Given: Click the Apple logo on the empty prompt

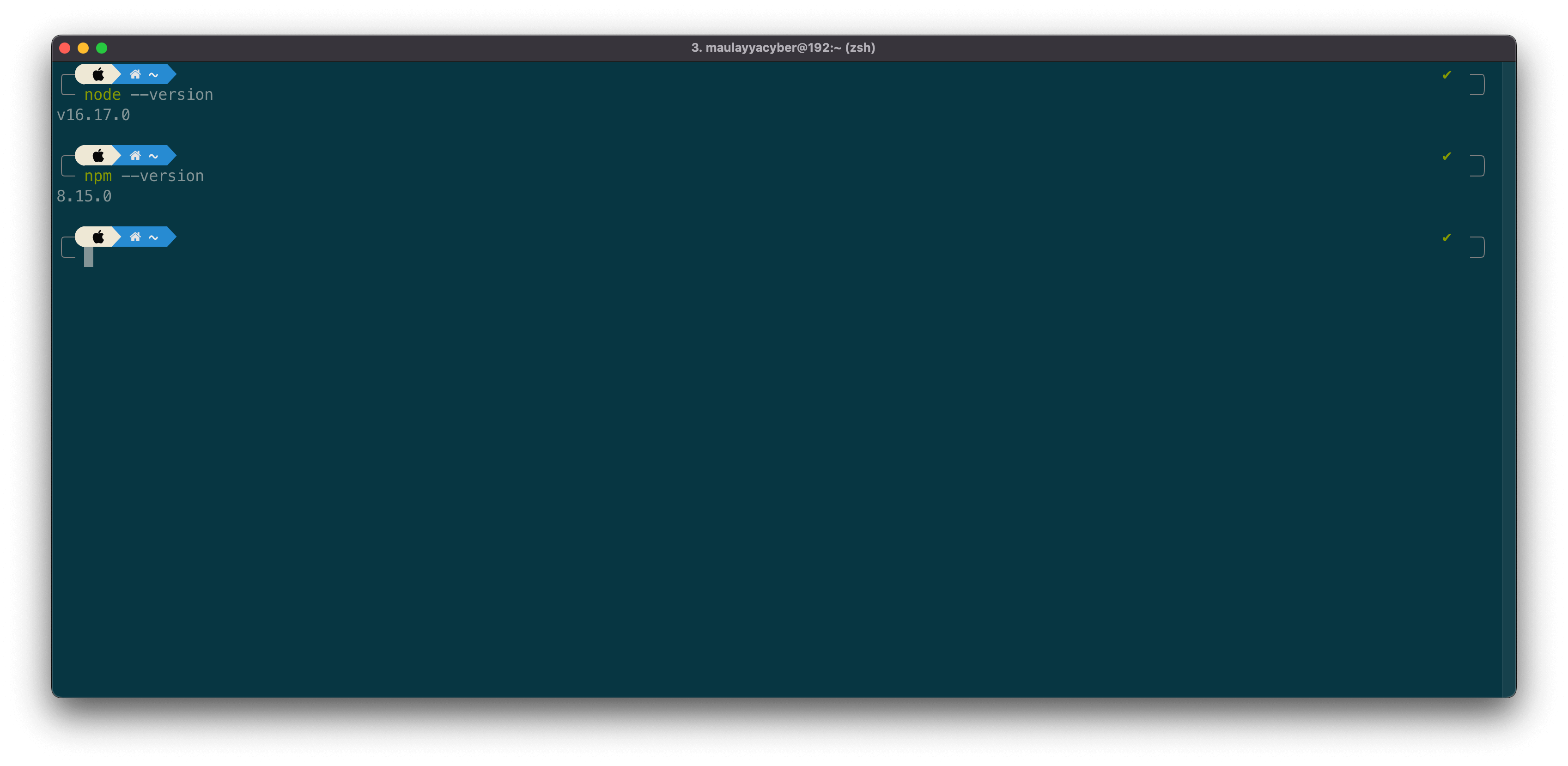Looking at the screenshot, I should pos(98,237).
